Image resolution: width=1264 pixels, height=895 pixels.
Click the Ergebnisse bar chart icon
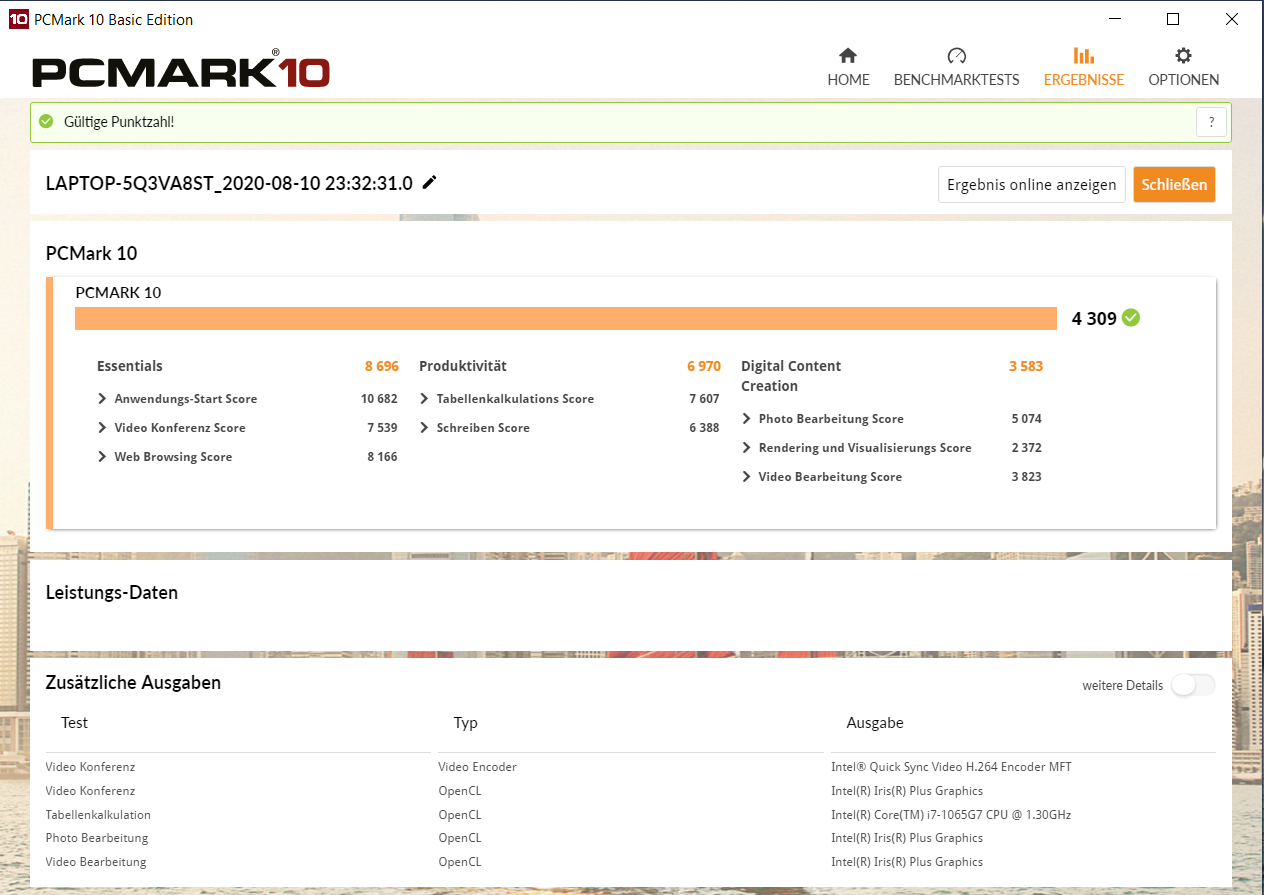(x=1083, y=55)
